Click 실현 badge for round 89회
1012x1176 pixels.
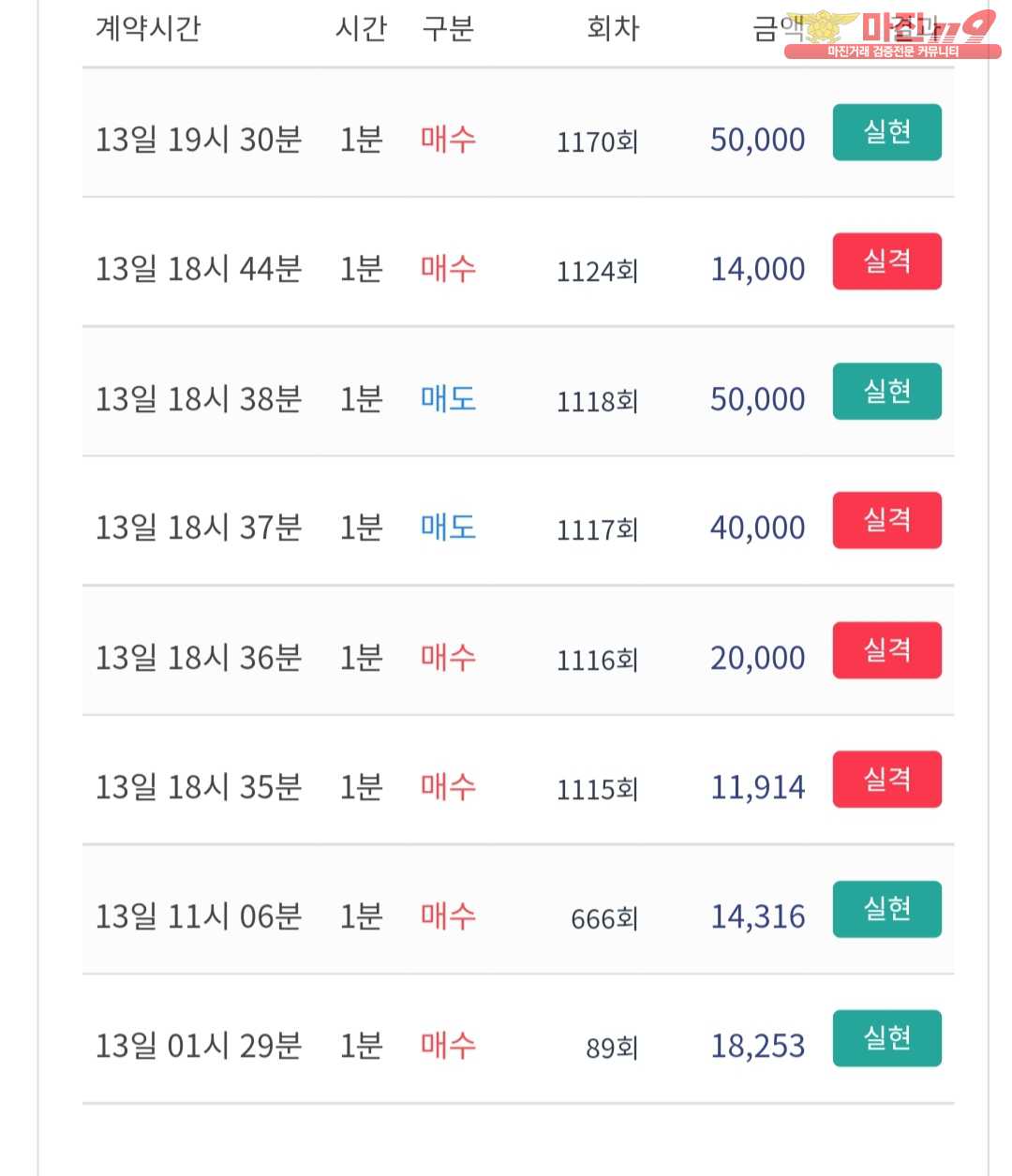click(886, 1038)
